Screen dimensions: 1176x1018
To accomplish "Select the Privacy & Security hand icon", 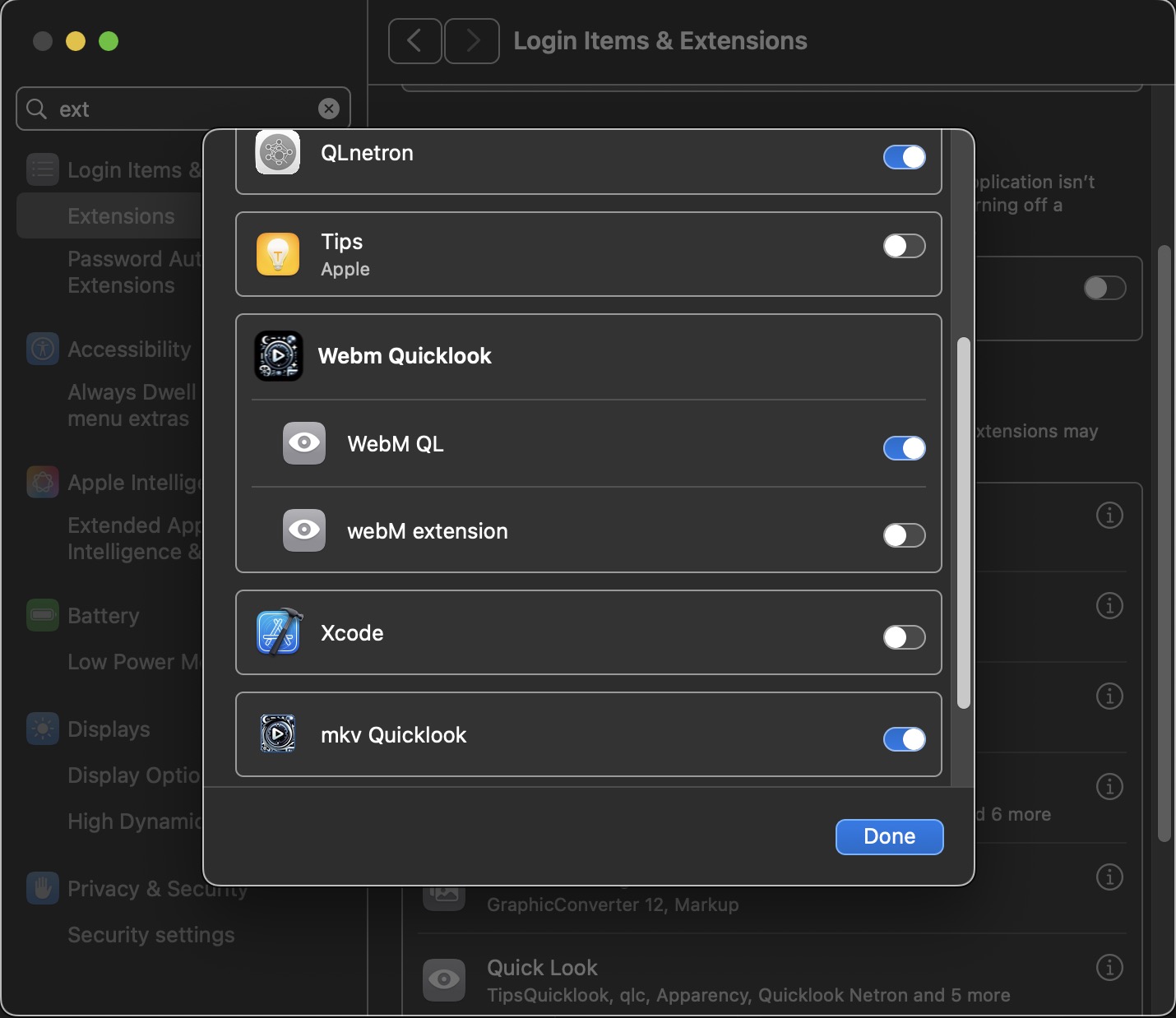I will pyautogui.click(x=43, y=888).
